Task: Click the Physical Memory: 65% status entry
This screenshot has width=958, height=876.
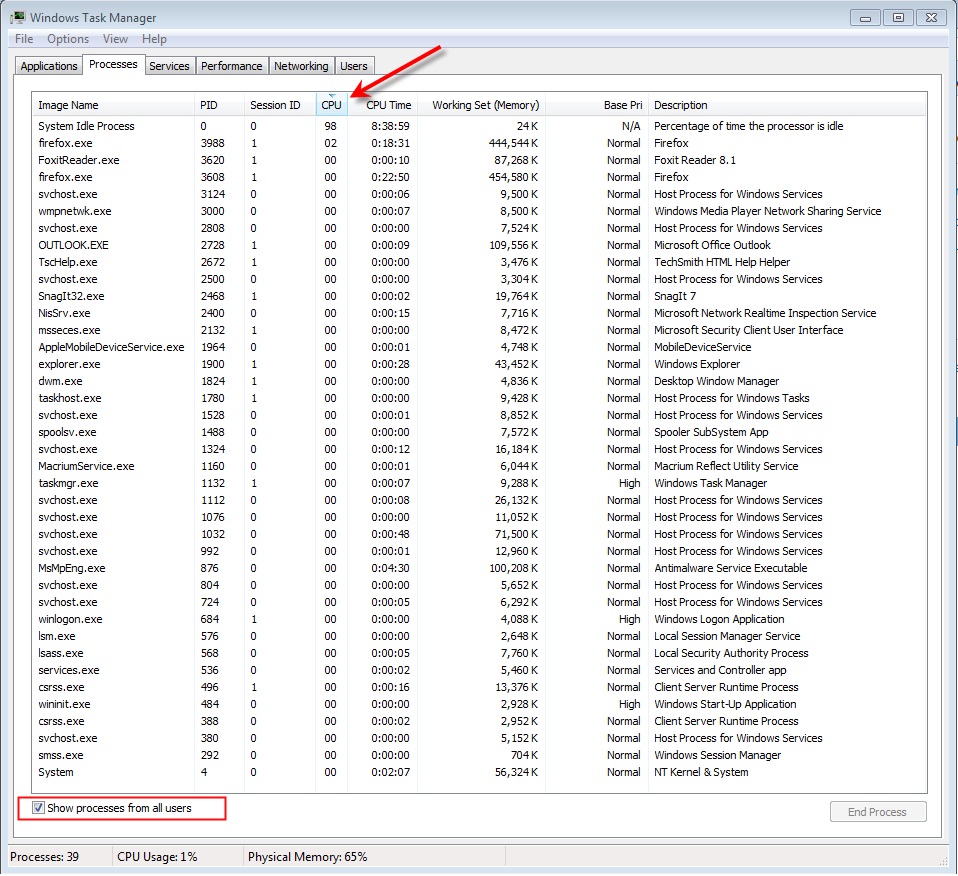Action: [307, 857]
